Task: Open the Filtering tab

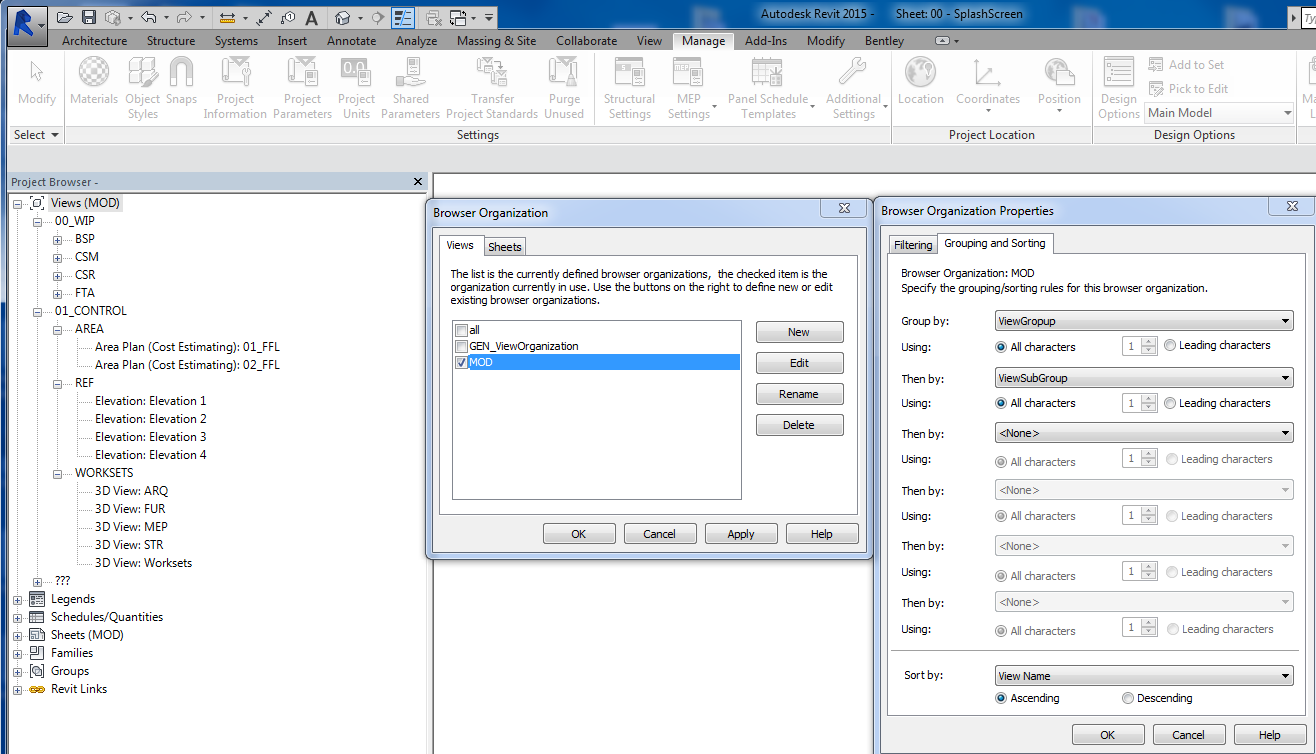Action: tap(913, 245)
